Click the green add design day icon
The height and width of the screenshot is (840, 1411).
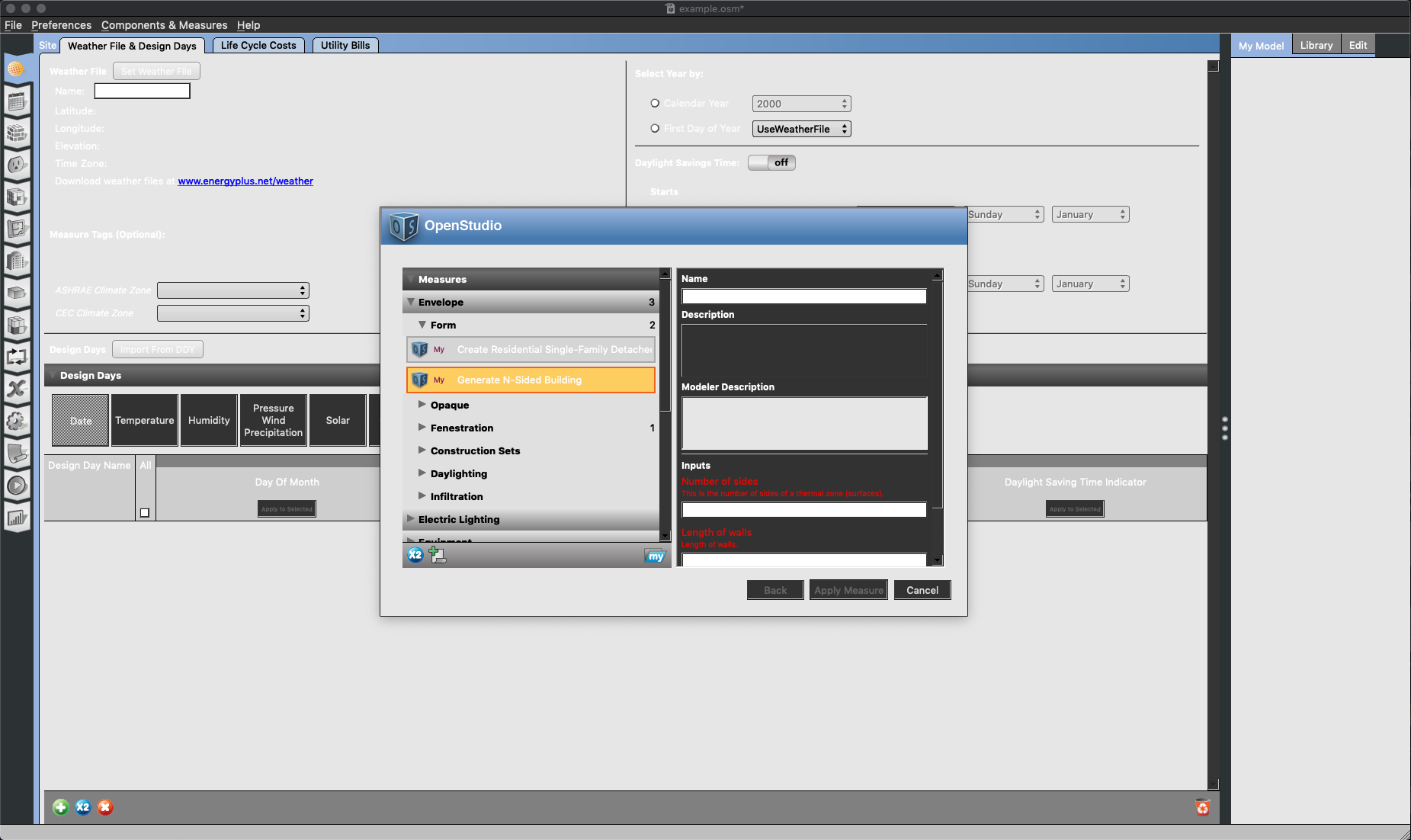pyautogui.click(x=61, y=807)
